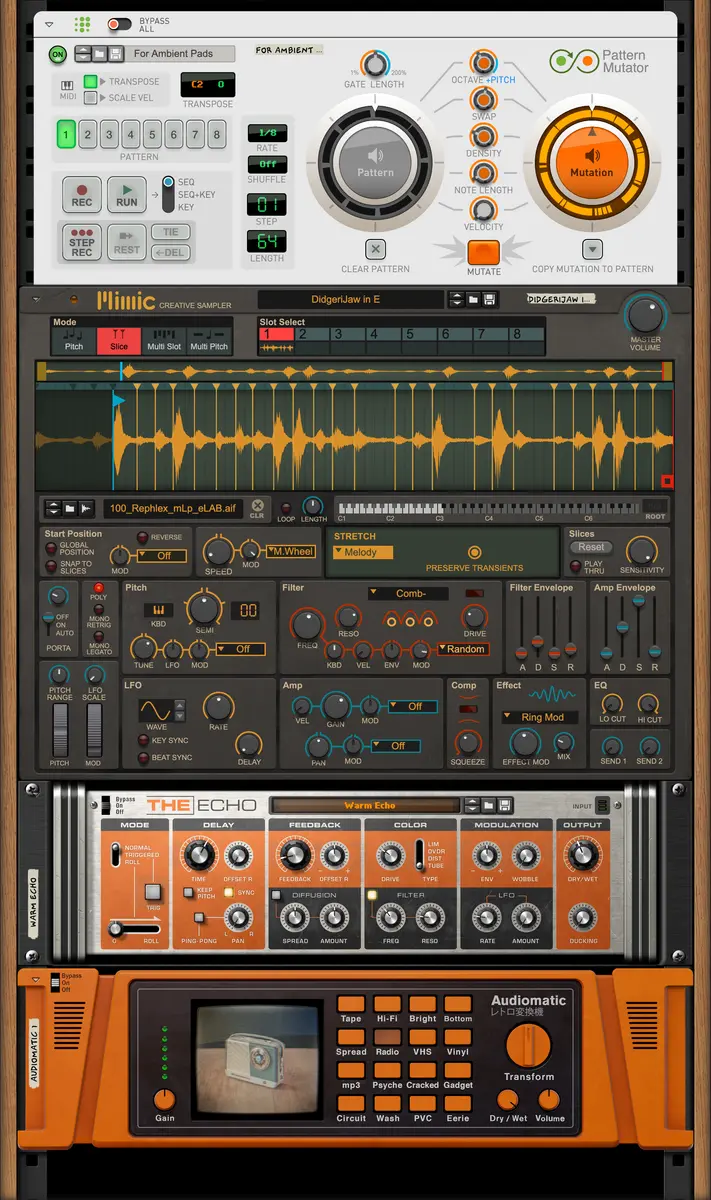Image resolution: width=711 pixels, height=1200 pixels.
Task: Select pattern number 5
Action: pyautogui.click(x=152, y=134)
